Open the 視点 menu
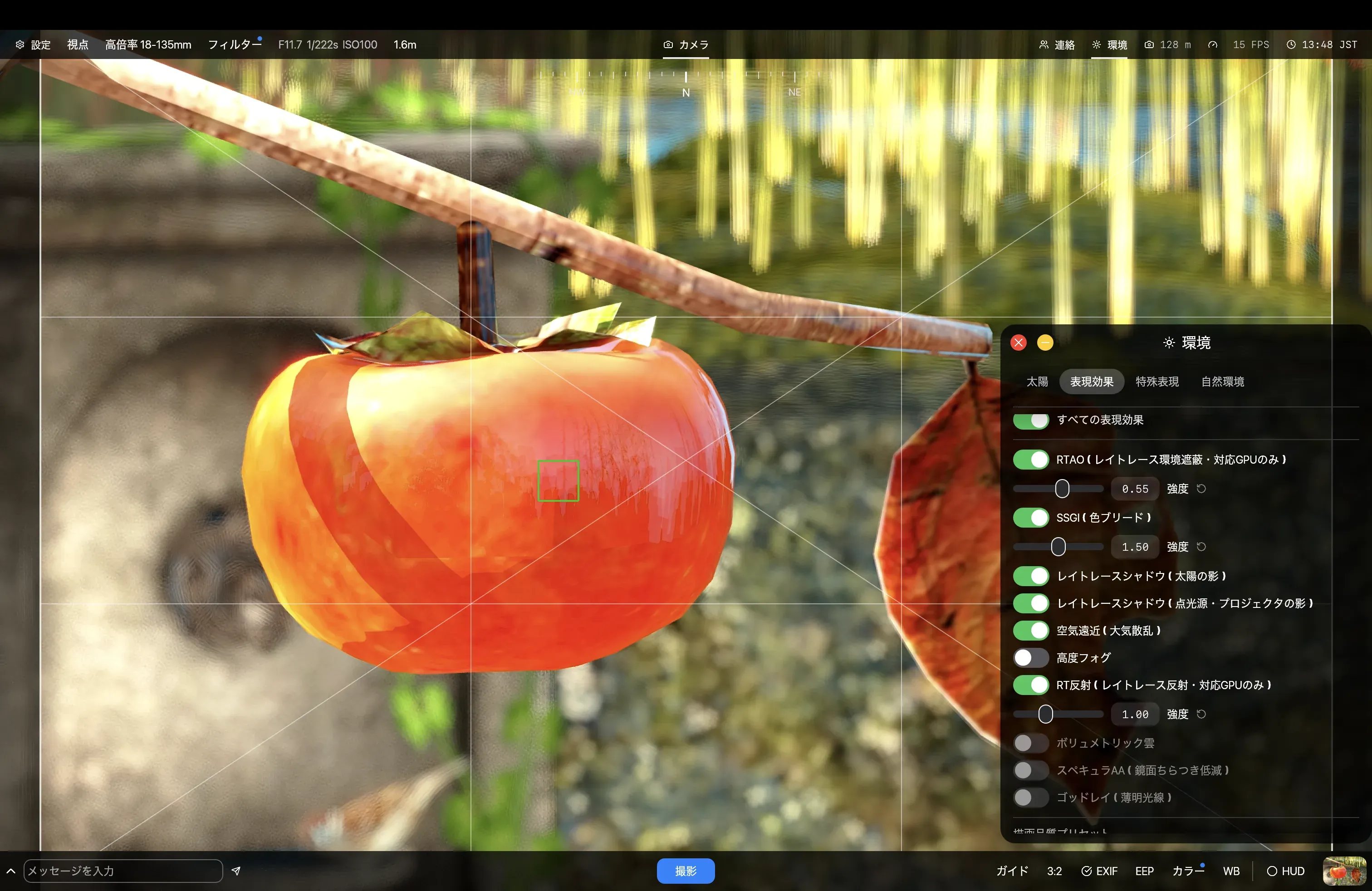Viewport: 1372px width, 891px height. pos(78,44)
